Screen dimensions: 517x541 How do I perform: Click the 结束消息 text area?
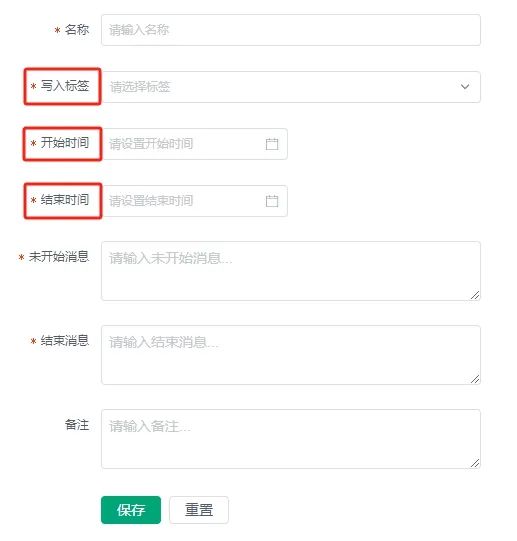pyautogui.click(x=291, y=355)
